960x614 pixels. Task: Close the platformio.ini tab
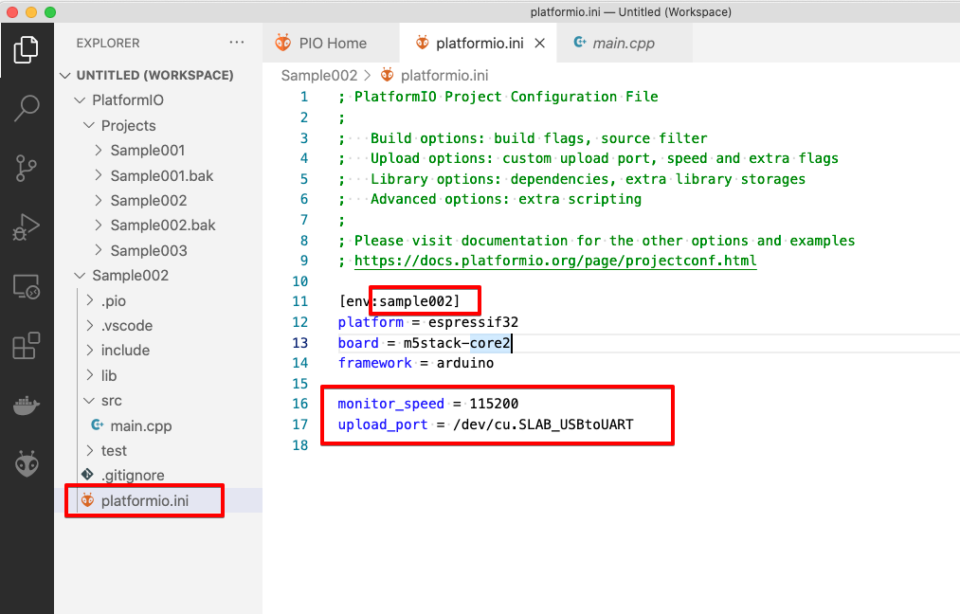point(539,43)
